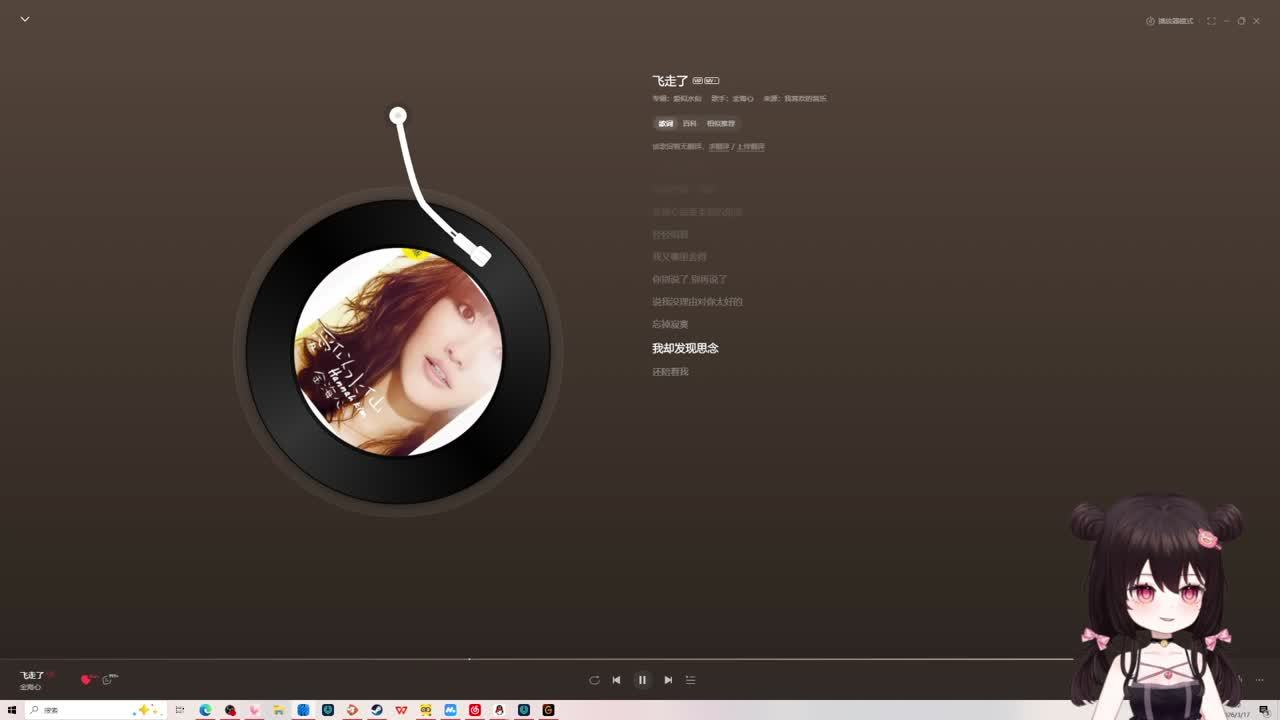Viewport: 1280px width, 720px height.
Task: Open the playlist queue
Action: pos(690,680)
